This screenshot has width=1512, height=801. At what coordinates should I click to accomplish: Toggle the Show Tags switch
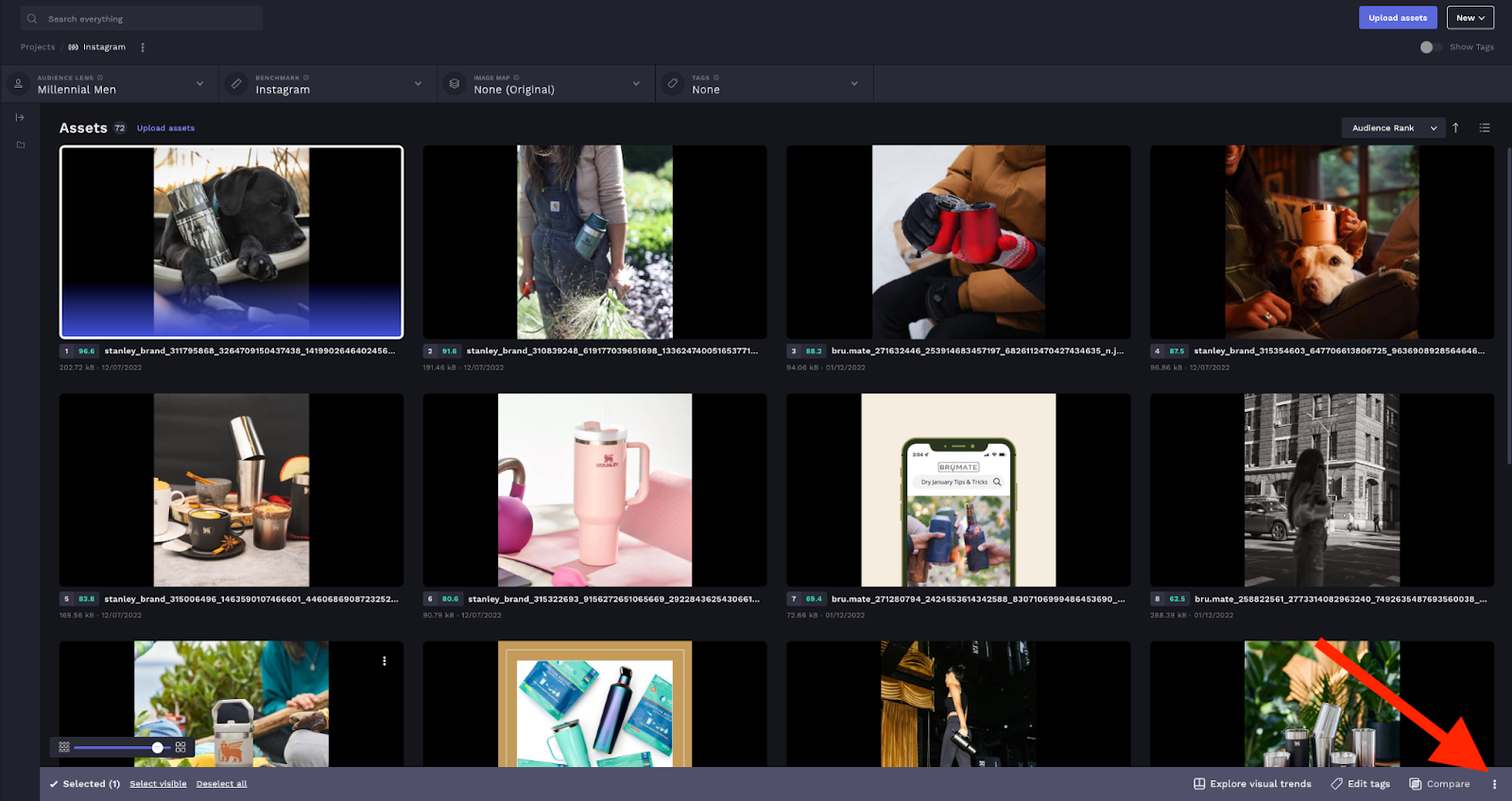[1430, 47]
